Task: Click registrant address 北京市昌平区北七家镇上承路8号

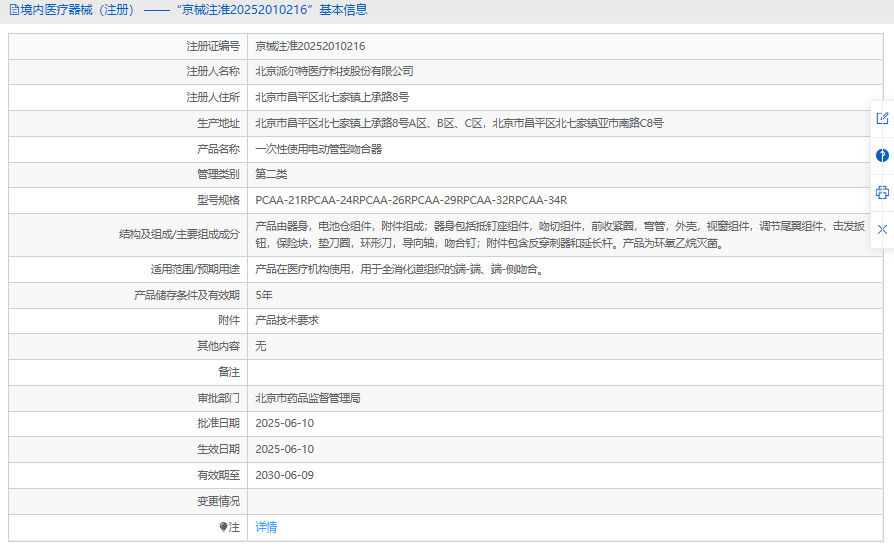Action: click(332, 97)
